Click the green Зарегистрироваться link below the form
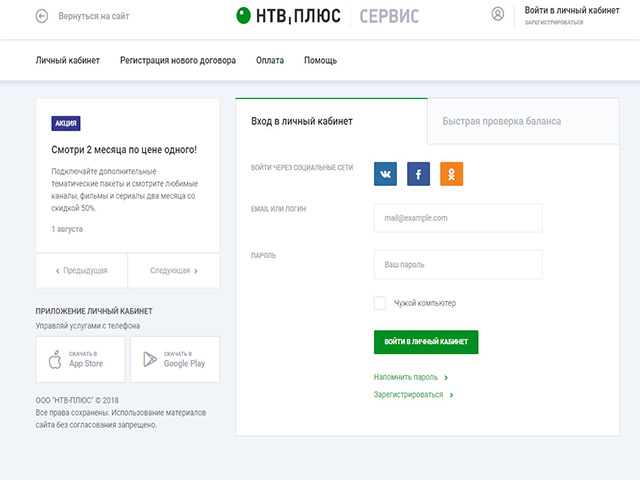Image resolution: width=640 pixels, height=480 pixels. [x=409, y=395]
